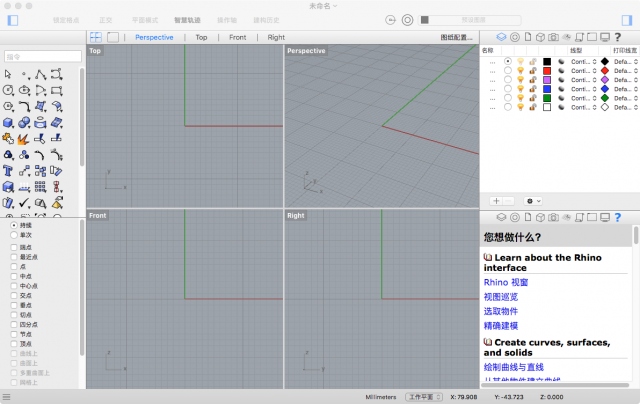
Task: Enable the 交点 intersection snap checkbox
Action: pyautogui.click(x=14, y=295)
